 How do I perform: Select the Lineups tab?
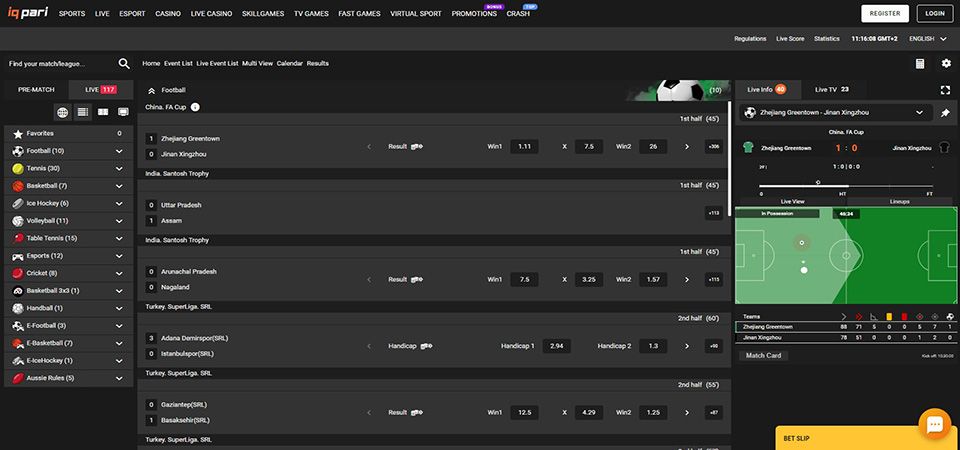click(900, 201)
